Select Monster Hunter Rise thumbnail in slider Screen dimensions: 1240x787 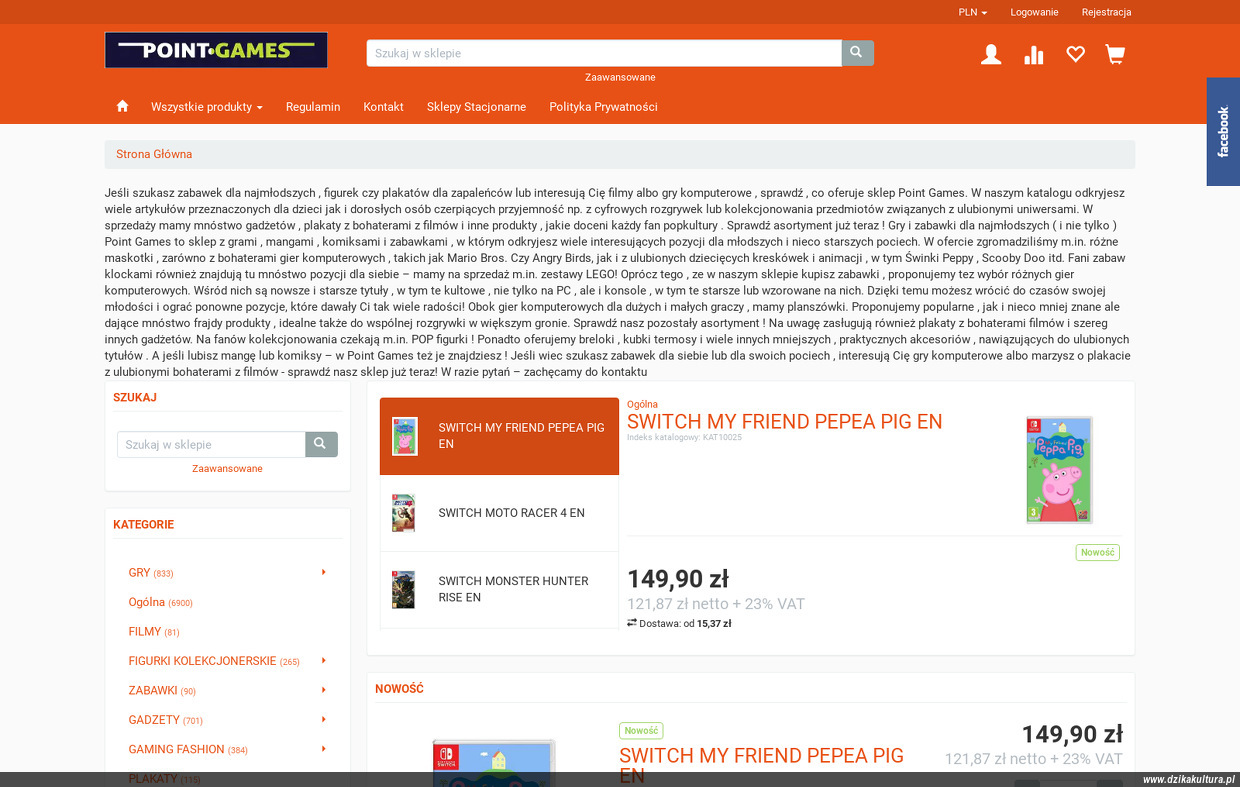[x=403, y=589]
